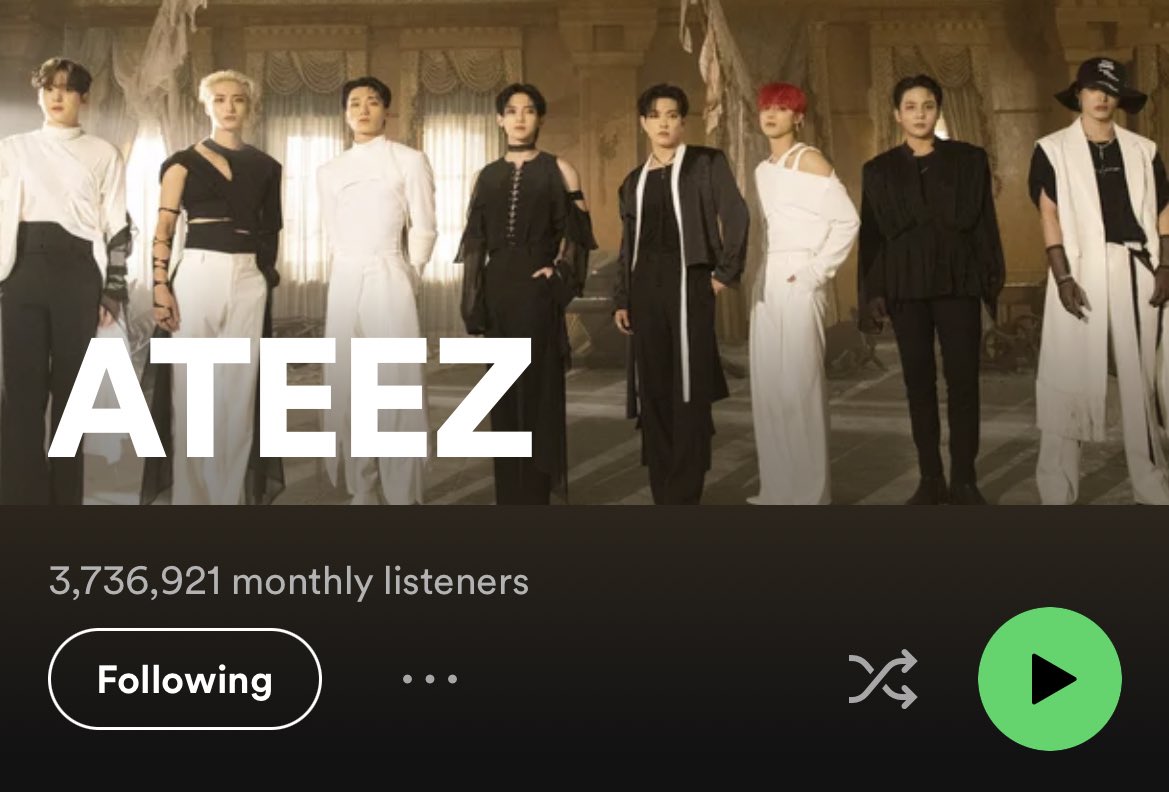The width and height of the screenshot is (1169, 792).
Task: Click the leftmost person in the white turtleneck
Action: click(x=61, y=283)
